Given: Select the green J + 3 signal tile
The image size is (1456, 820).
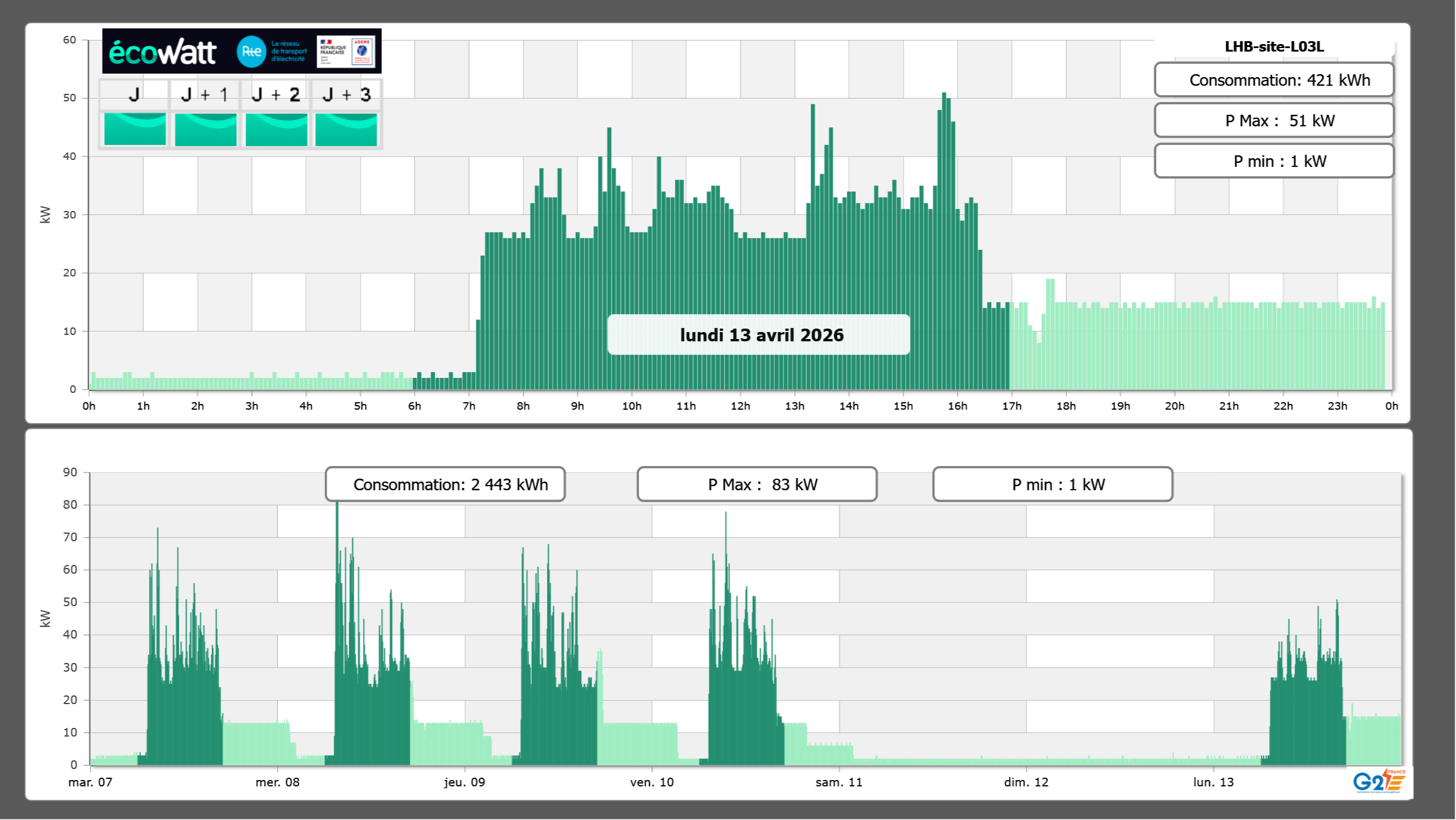Looking at the screenshot, I should (346, 129).
